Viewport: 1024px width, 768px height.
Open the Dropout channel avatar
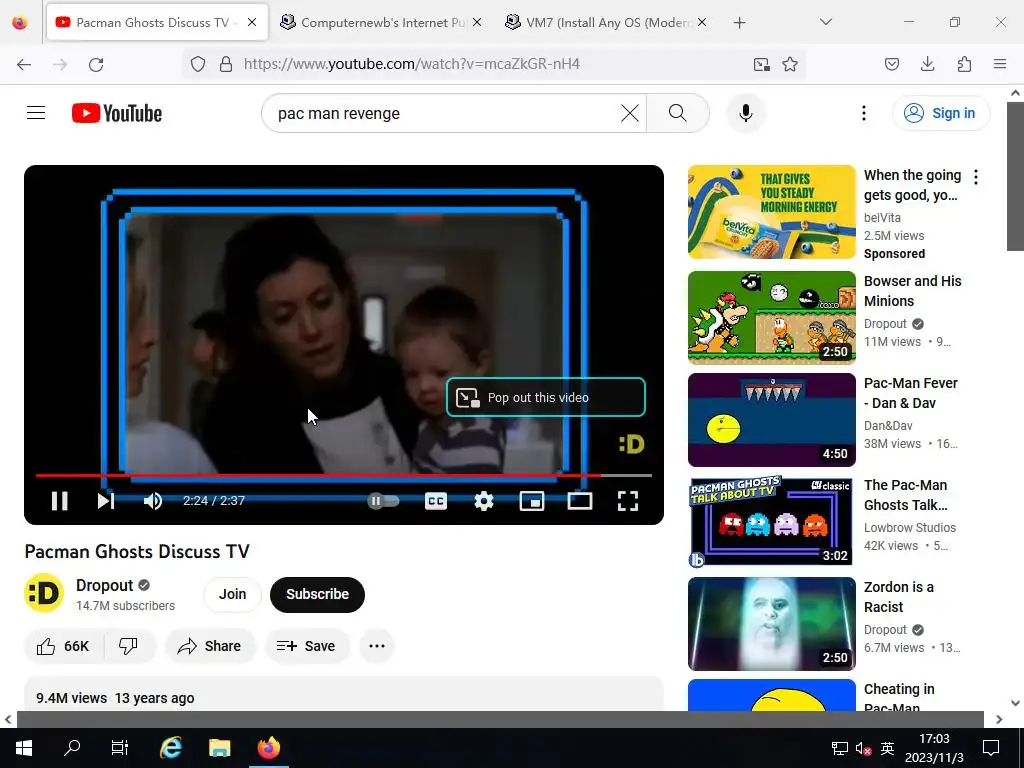tap(44, 593)
